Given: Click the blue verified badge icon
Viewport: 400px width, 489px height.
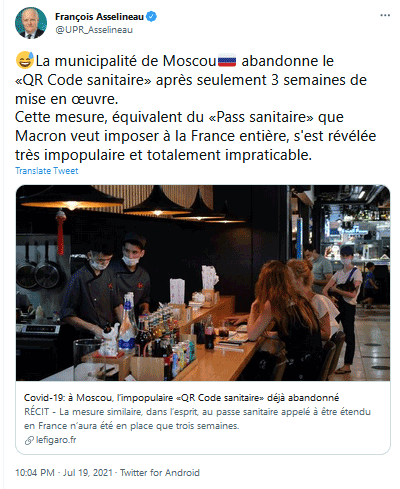Looking at the screenshot, I should (152, 16).
